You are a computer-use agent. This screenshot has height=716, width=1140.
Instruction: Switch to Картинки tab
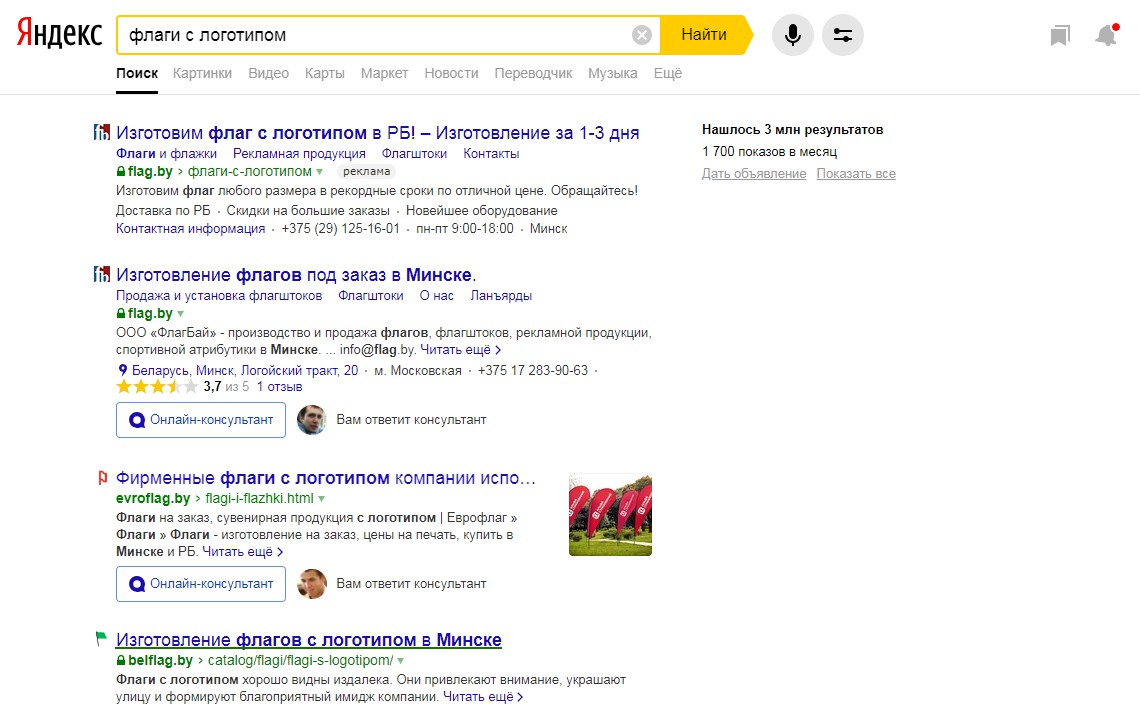[202, 73]
